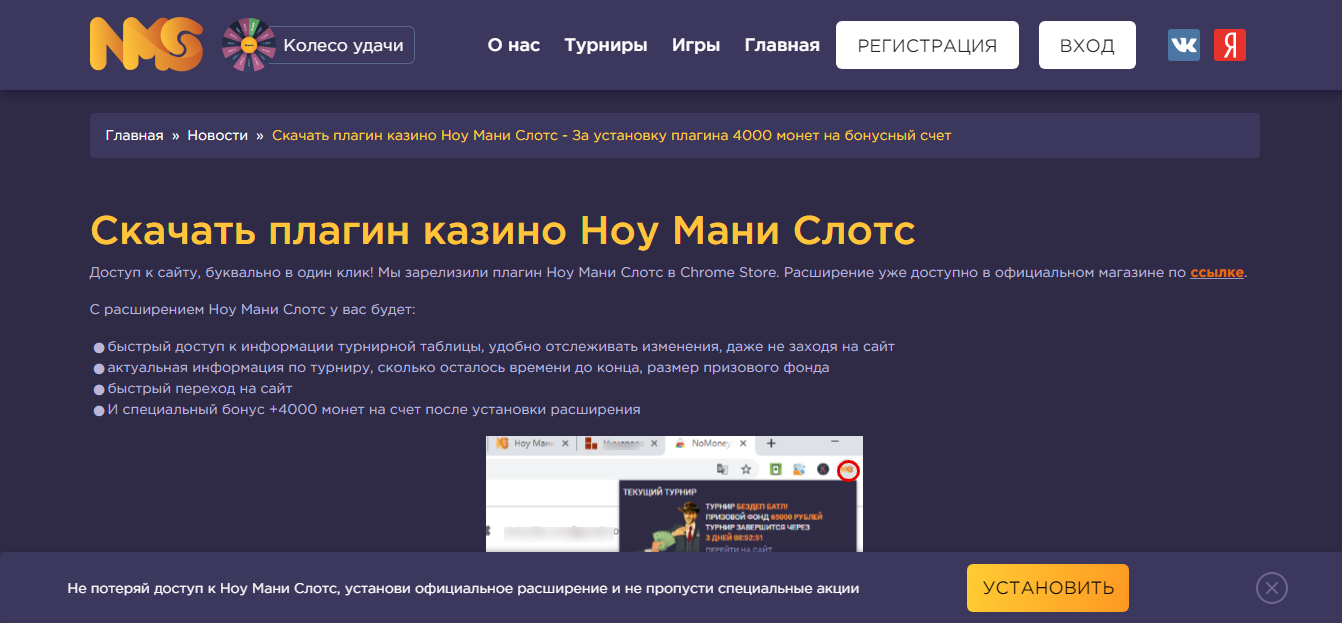Click the Колесо удачи button
This screenshot has width=1342, height=623.
[x=343, y=45]
